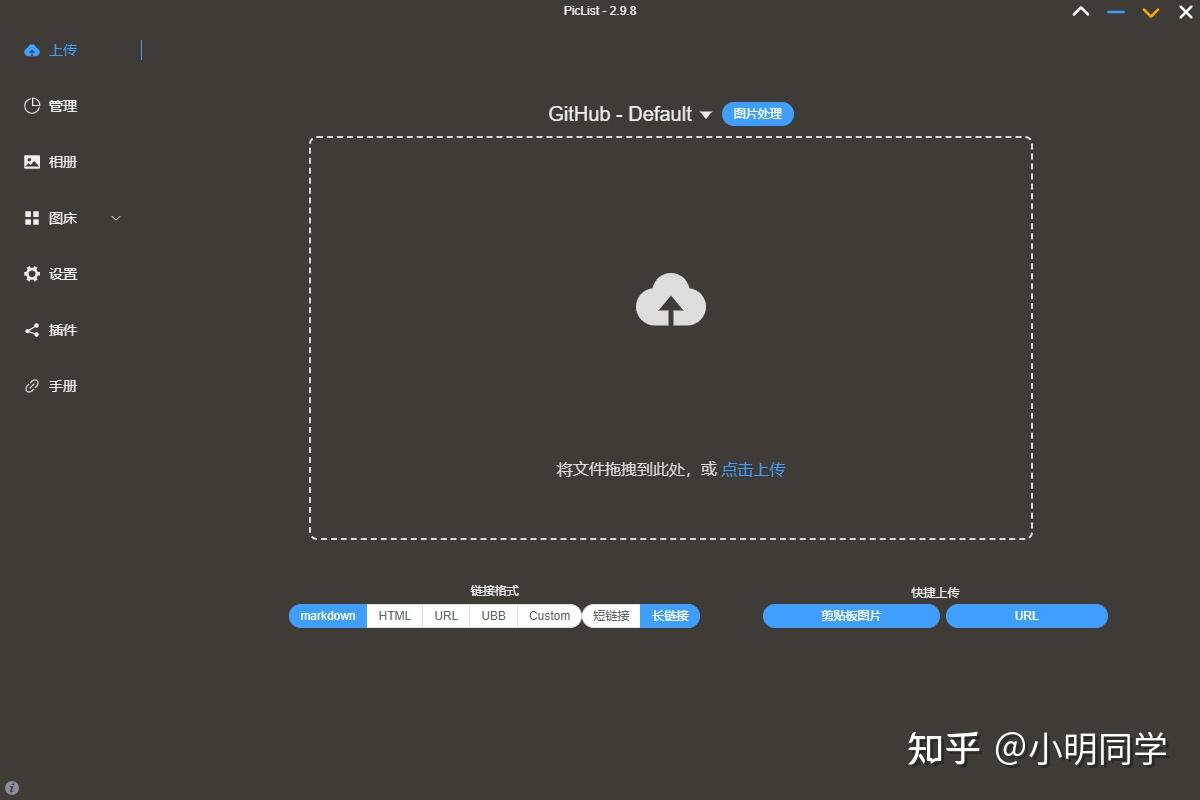Open the 管理 management panel

60,105
